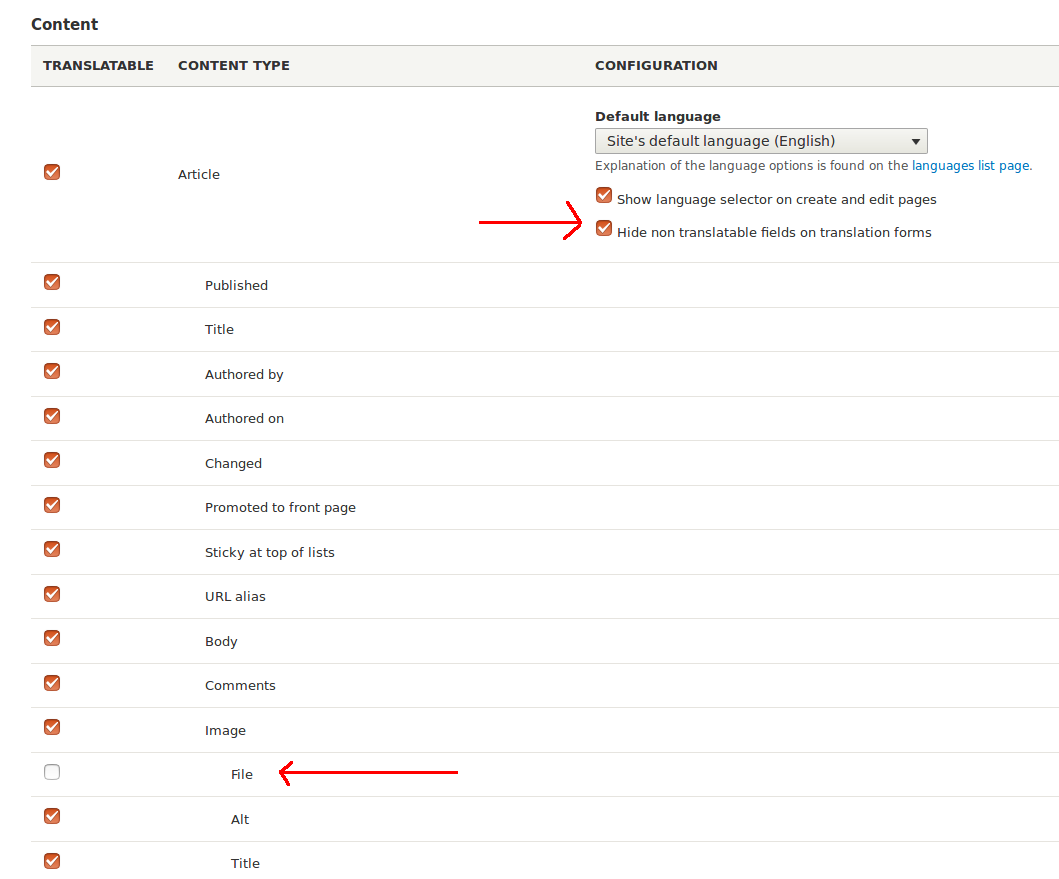Image resolution: width=1059 pixels, height=879 pixels.
Task: Uncheck the Title field translatable checkbox
Action: 51,327
